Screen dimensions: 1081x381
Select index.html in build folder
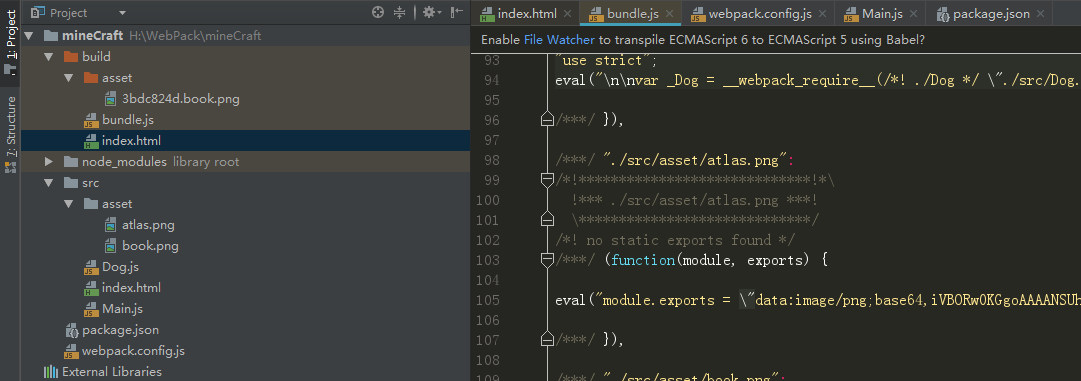point(131,141)
